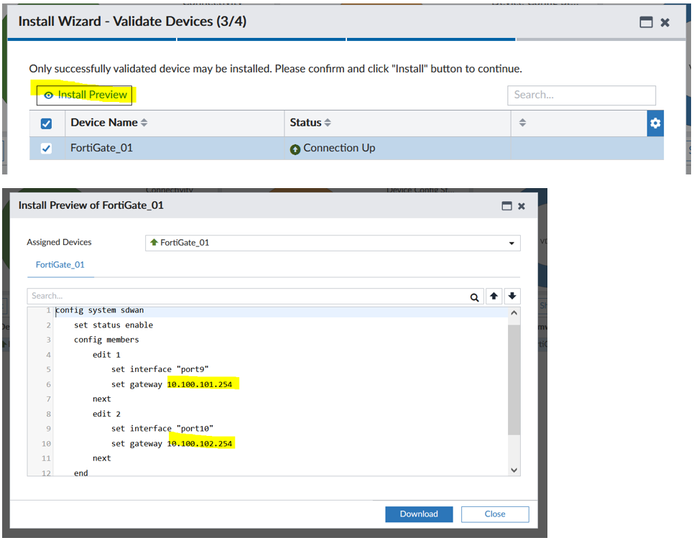Screen dimensions: 699x540
Task: Click the scroll up arrow of config preview
Action: 514,313
